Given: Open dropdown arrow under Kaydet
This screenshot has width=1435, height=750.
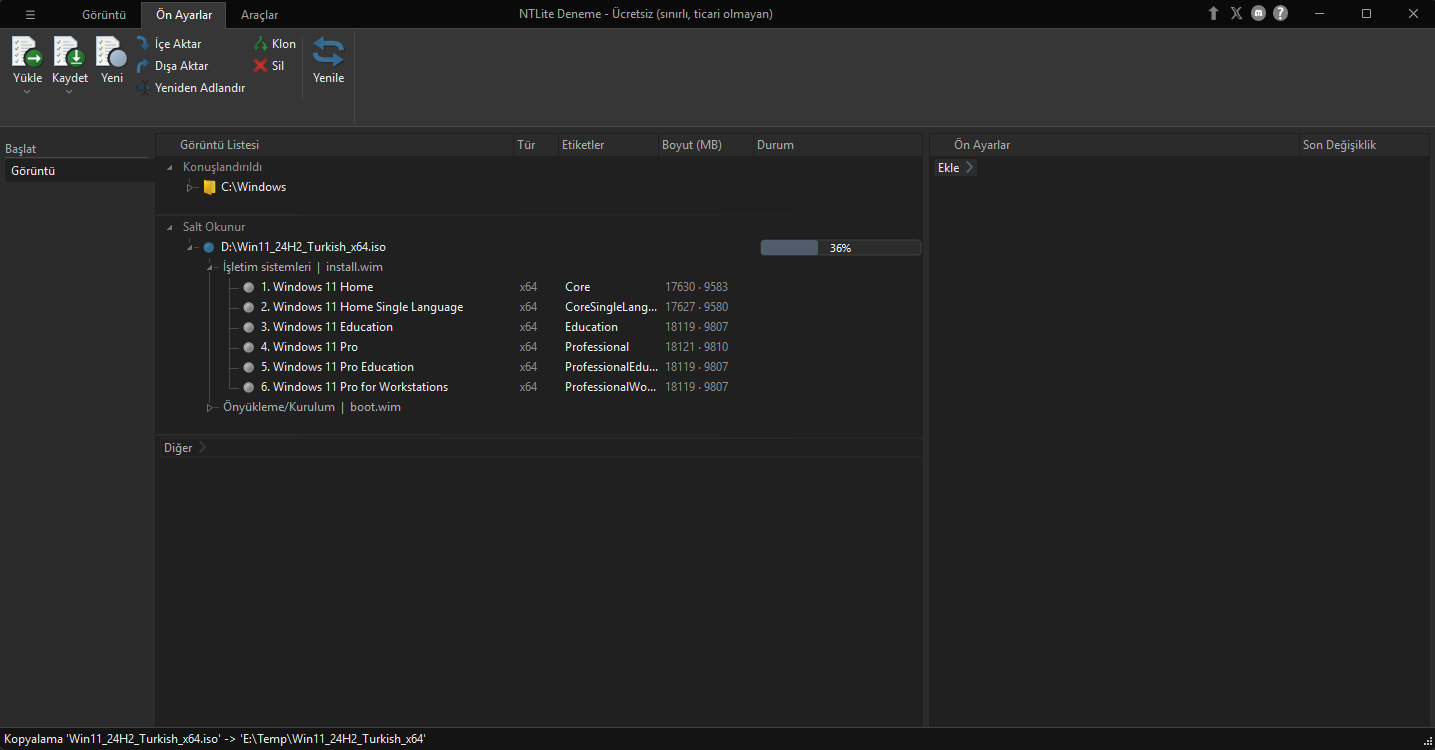Looking at the screenshot, I should (x=69, y=92).
